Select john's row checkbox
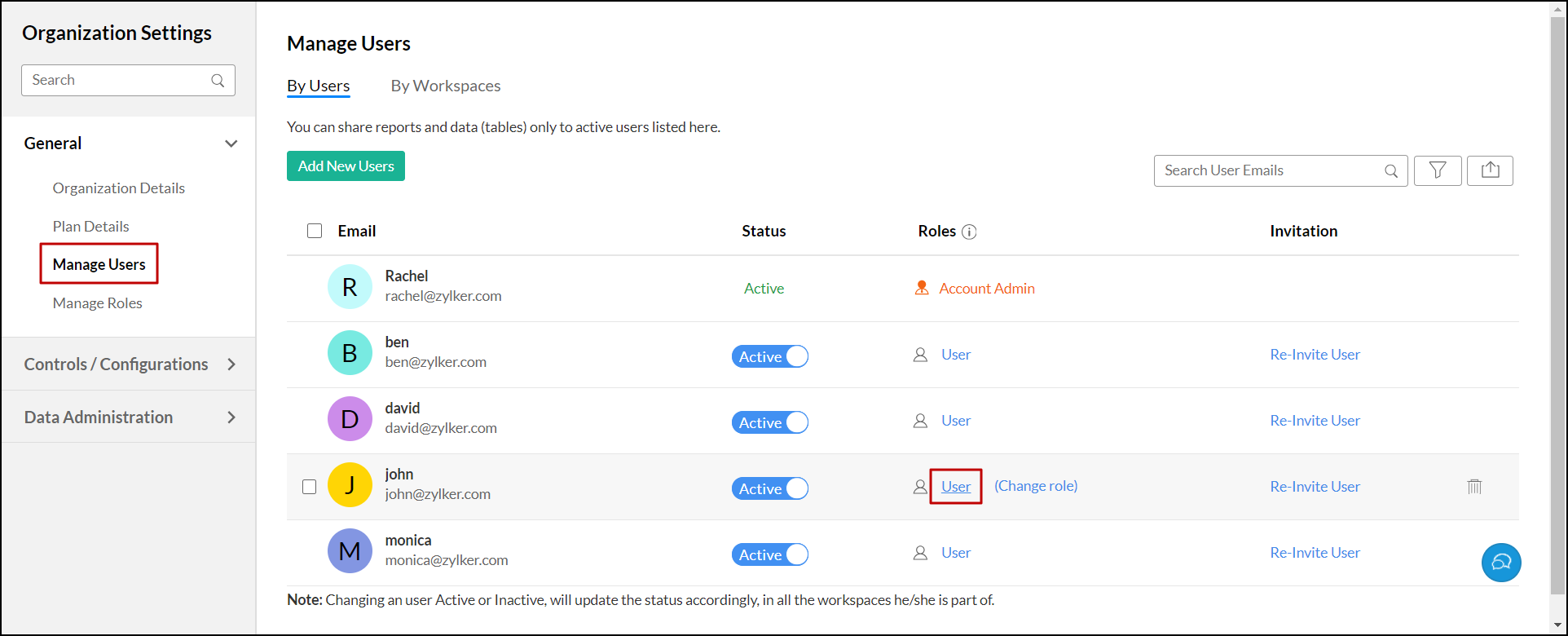 [309, 487]
